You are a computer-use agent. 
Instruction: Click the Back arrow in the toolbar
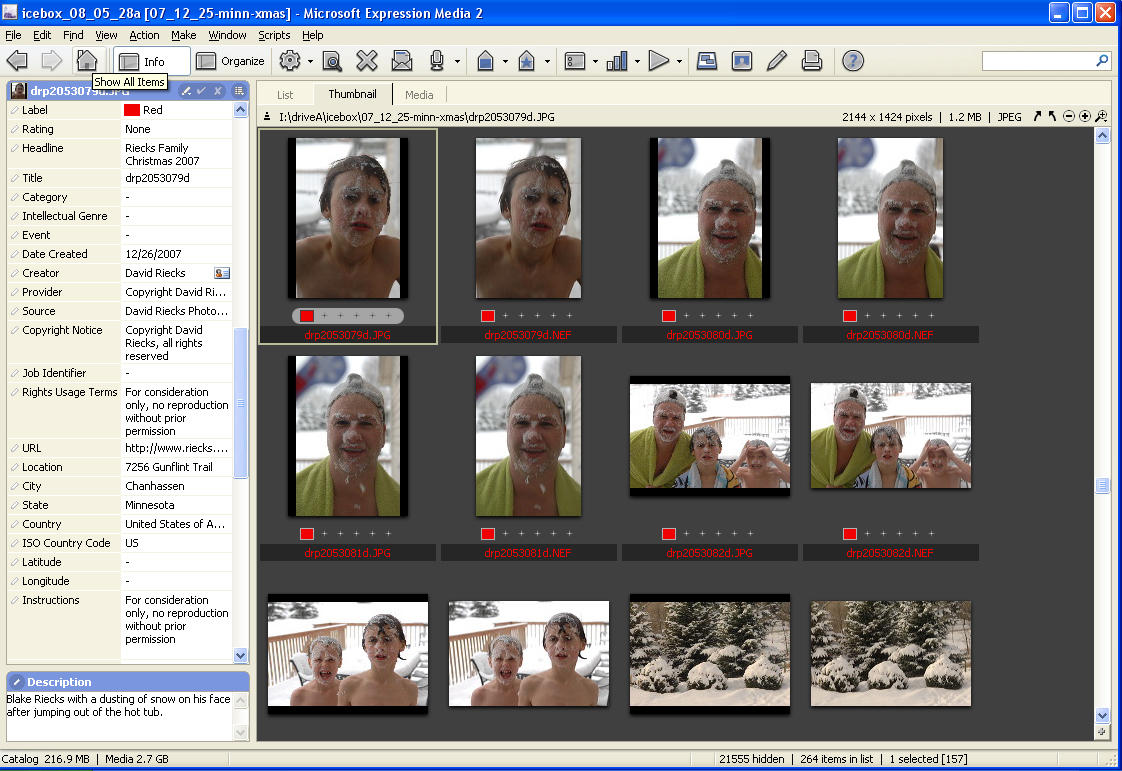(17, 61)
